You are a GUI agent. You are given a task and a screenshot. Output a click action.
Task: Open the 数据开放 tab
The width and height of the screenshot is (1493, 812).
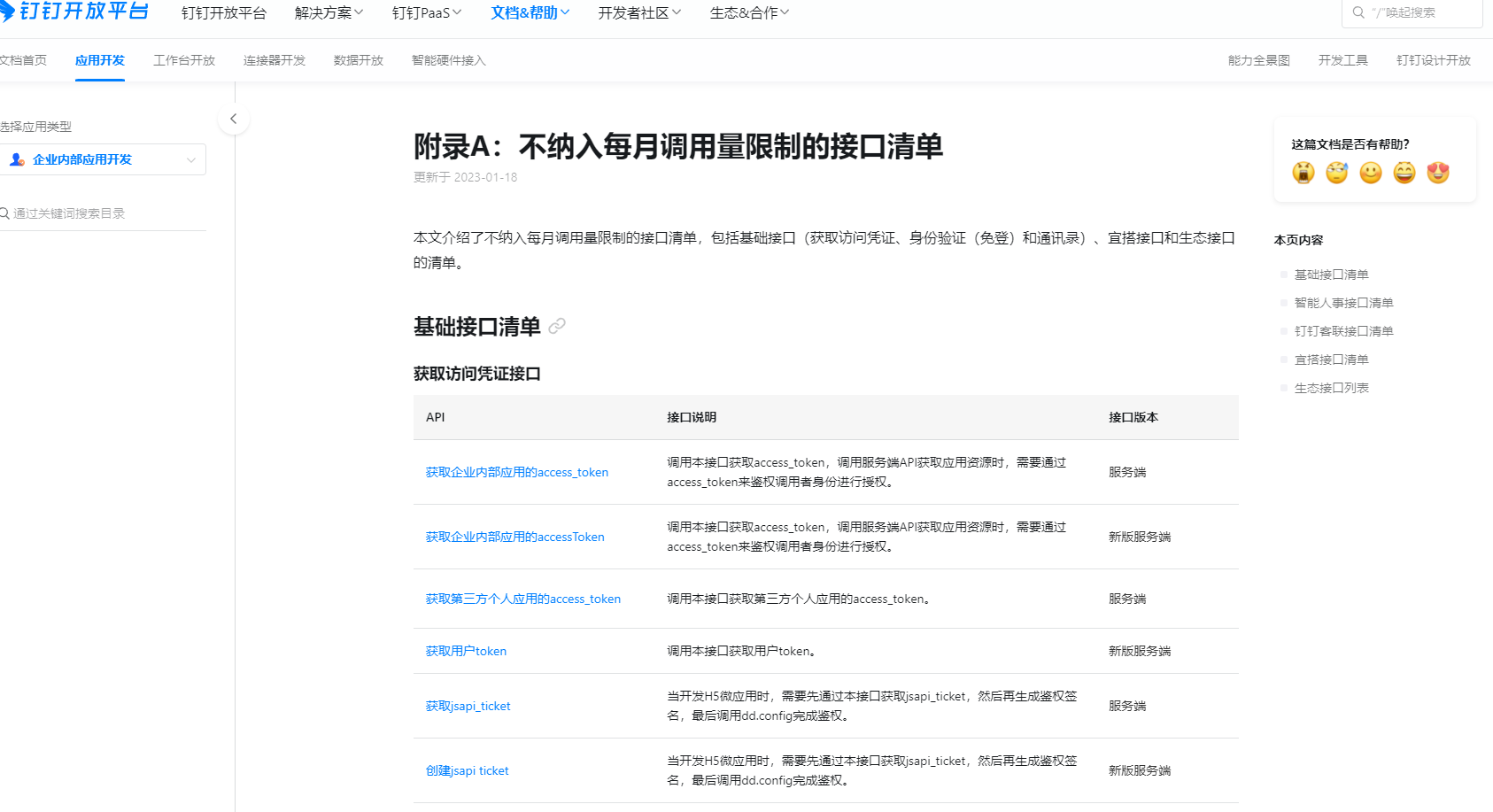click(359, 60)
